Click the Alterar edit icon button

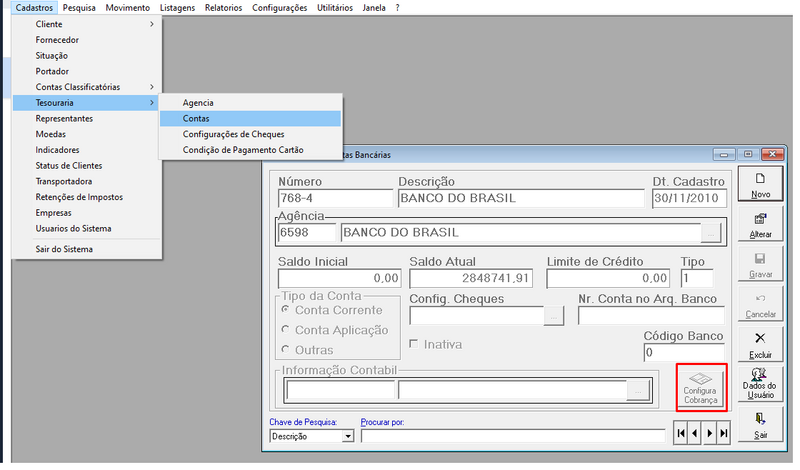pyautogui.click(x=760, y=224)
